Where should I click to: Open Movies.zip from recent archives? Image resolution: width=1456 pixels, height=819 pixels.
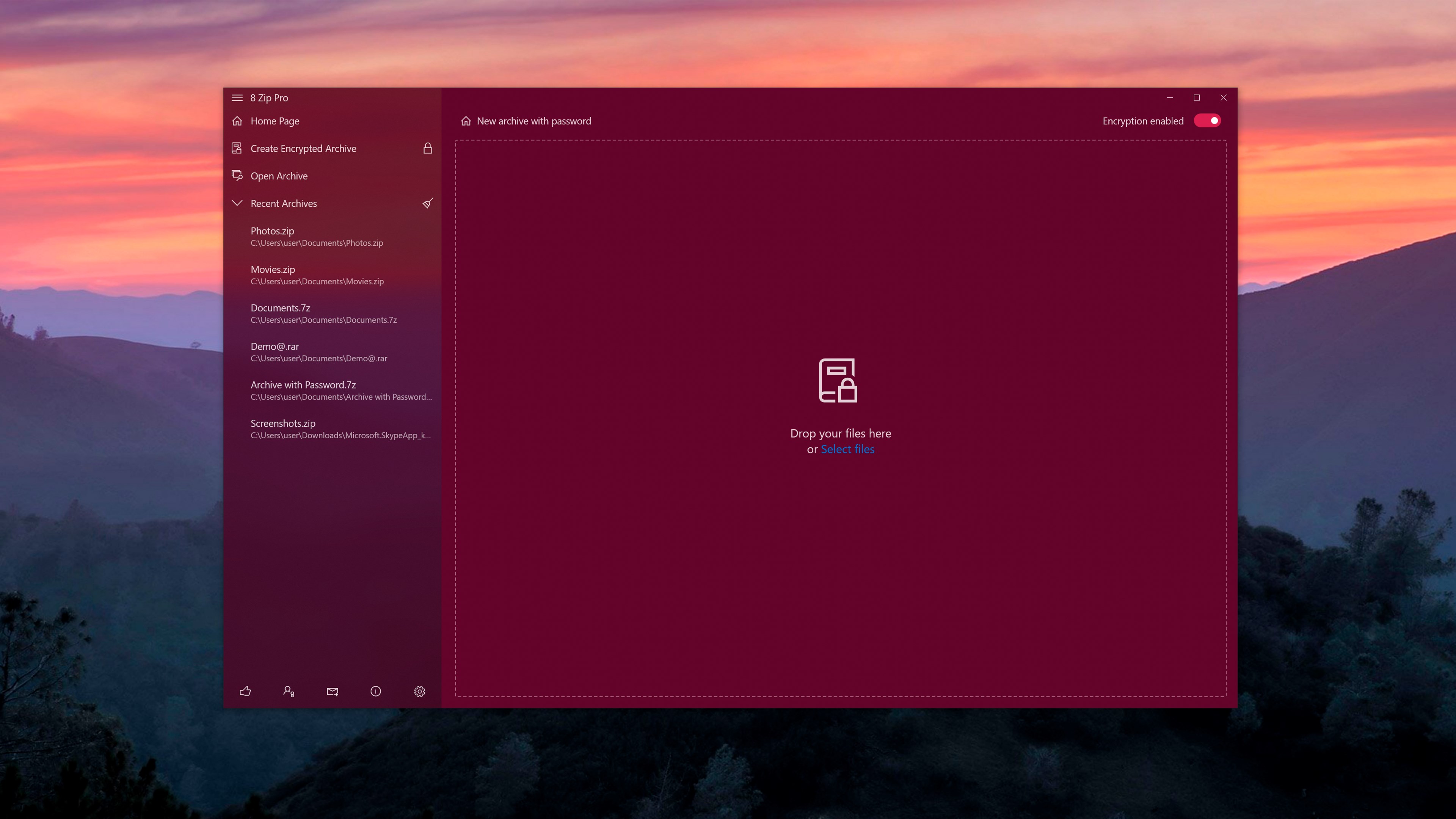click(x=317, y=275)
